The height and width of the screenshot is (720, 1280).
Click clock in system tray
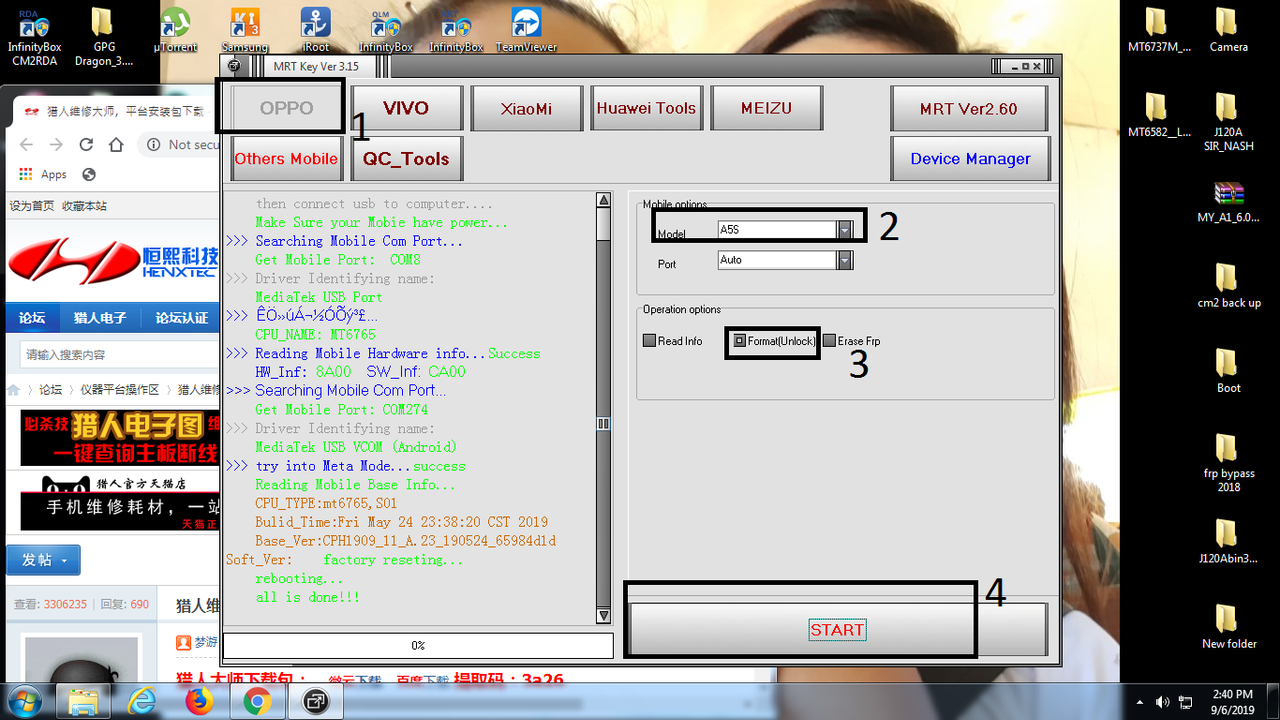pos(1230,701)
